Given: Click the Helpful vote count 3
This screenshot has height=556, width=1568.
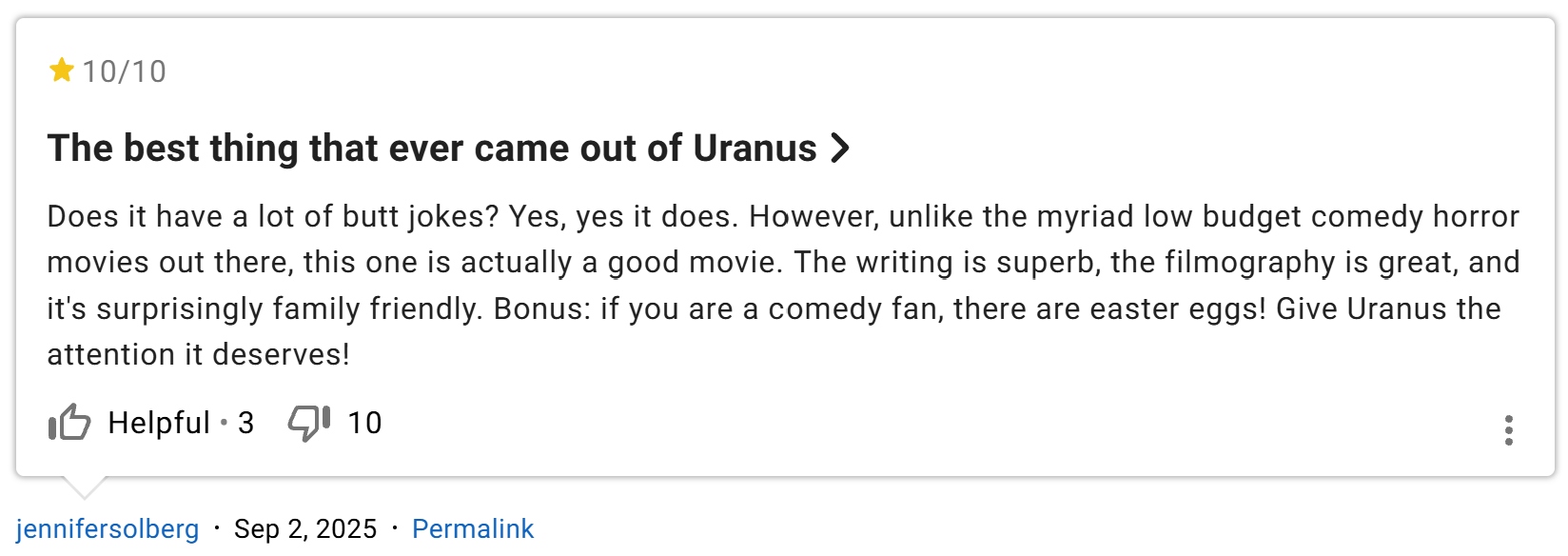Looking at the screenshot, I should point(245,423).
